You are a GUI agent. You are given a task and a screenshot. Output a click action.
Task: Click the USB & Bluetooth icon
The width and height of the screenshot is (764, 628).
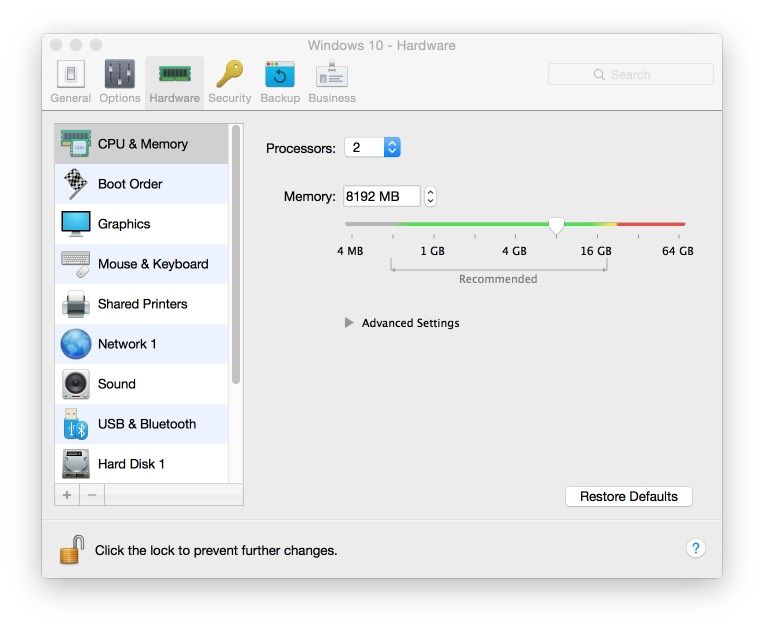pyautogui.click(x=76, y=424)
